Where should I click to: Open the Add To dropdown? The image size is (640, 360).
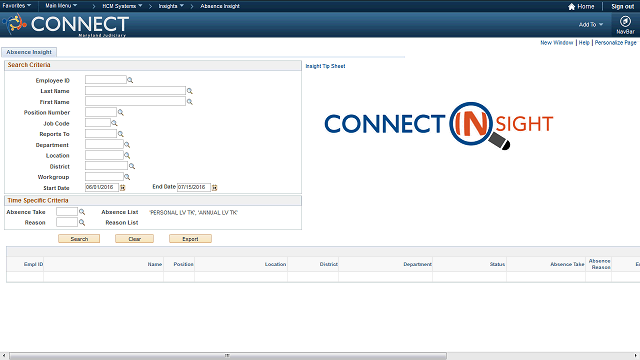coord(591,24)
